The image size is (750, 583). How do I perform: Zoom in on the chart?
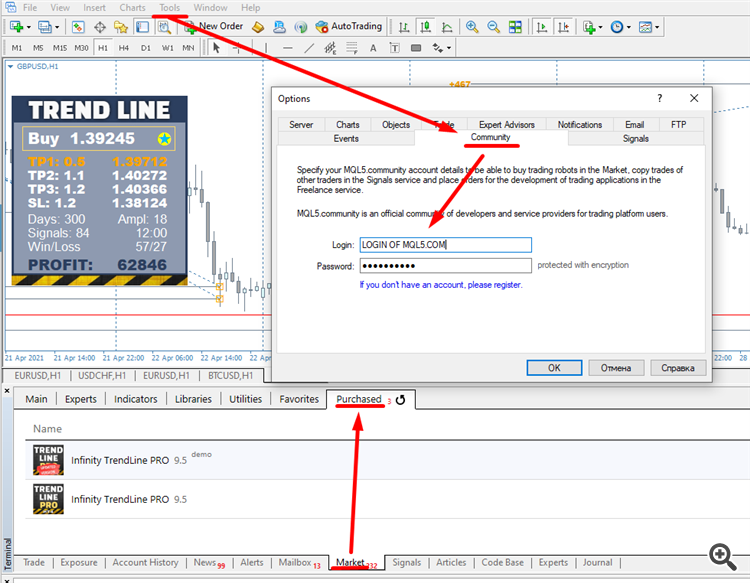(472, 27)
